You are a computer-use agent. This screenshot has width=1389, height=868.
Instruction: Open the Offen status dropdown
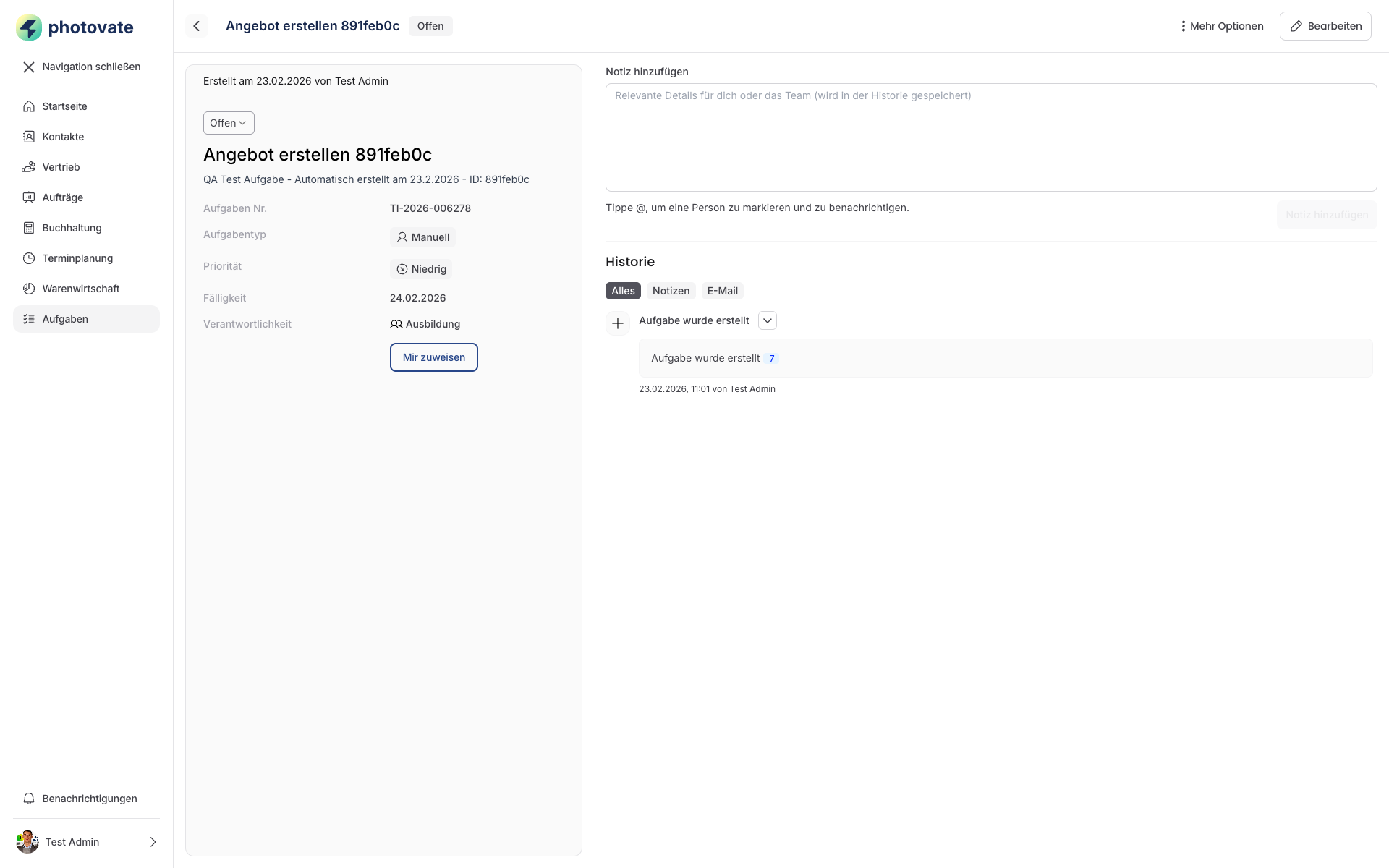click(229, 123)
